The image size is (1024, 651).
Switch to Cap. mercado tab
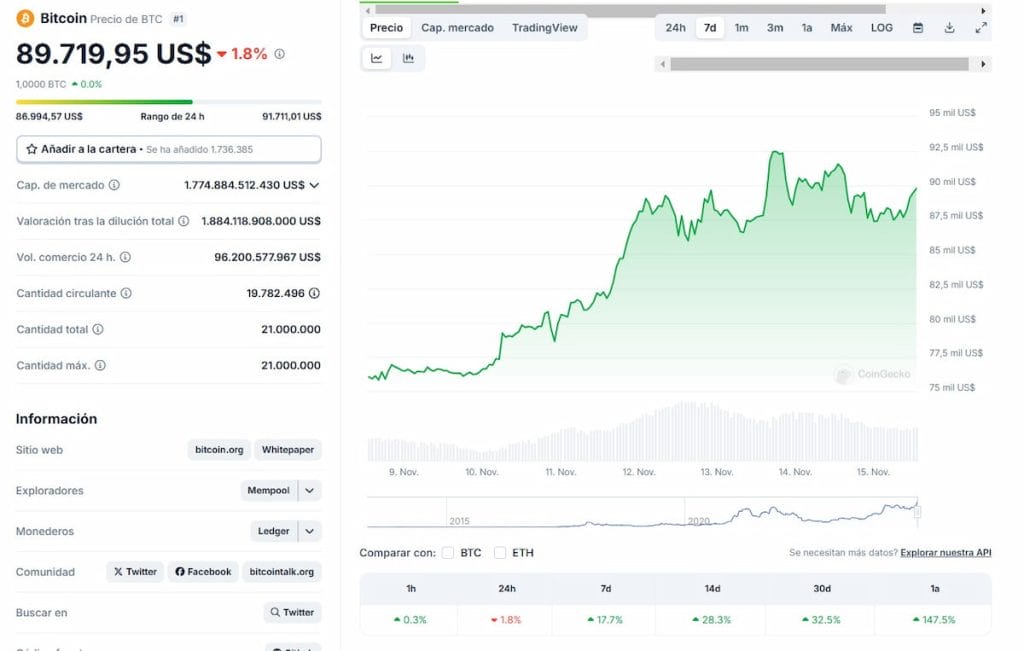pyautogui.click(x=457, y=28)
